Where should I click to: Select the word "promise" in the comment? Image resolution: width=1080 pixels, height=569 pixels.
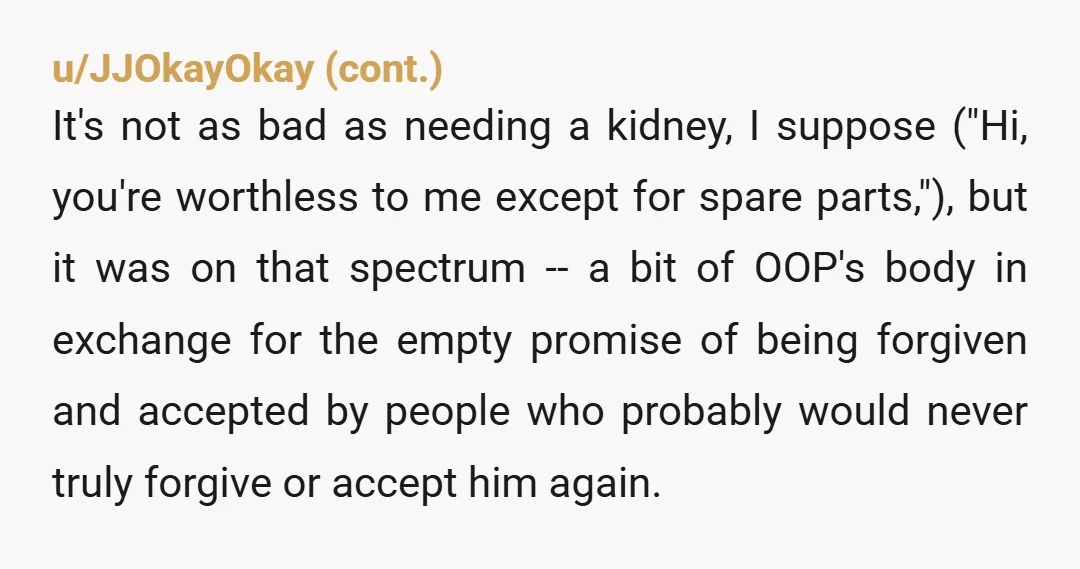606,342
